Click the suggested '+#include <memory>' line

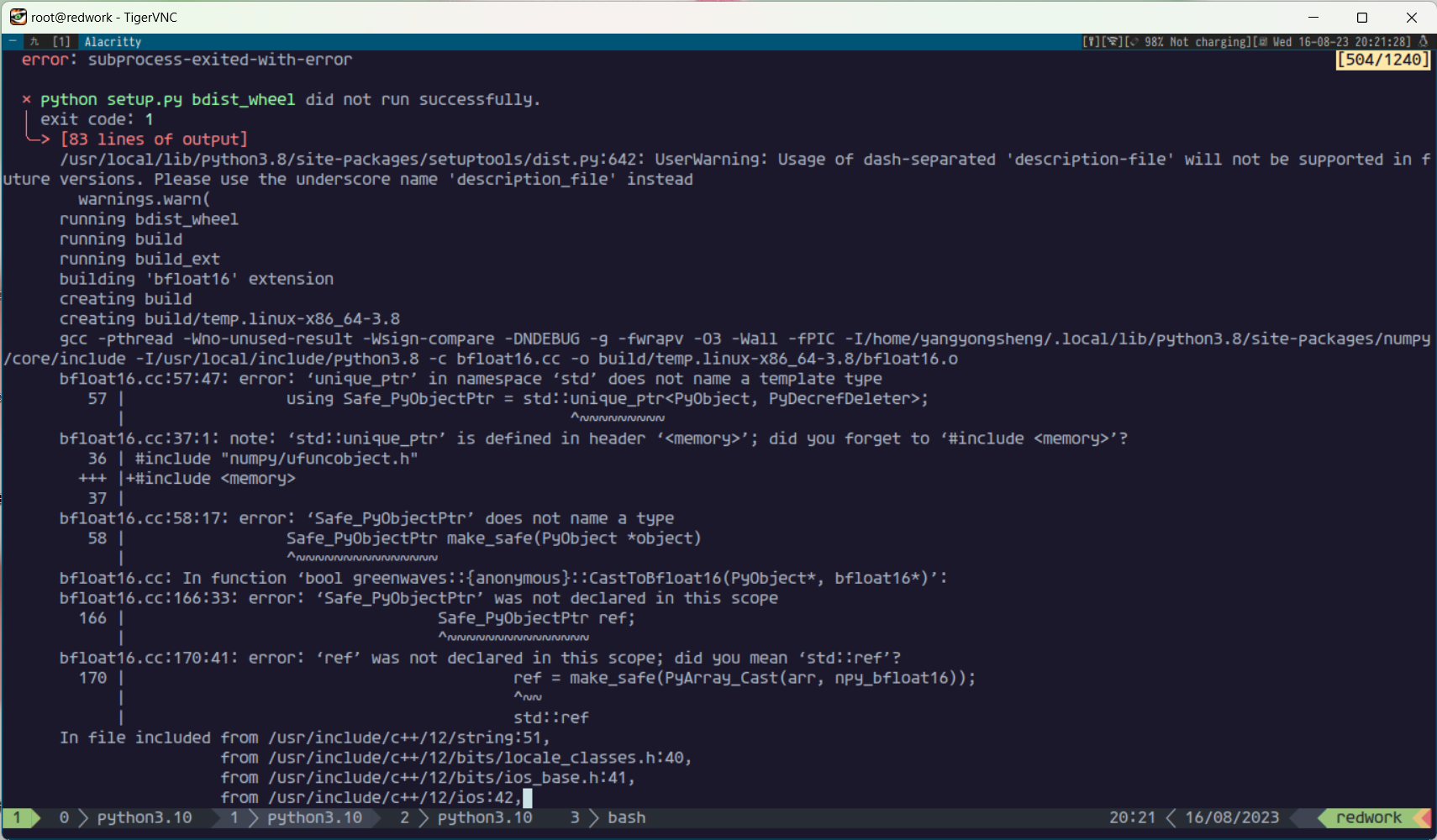pos(210,479)
